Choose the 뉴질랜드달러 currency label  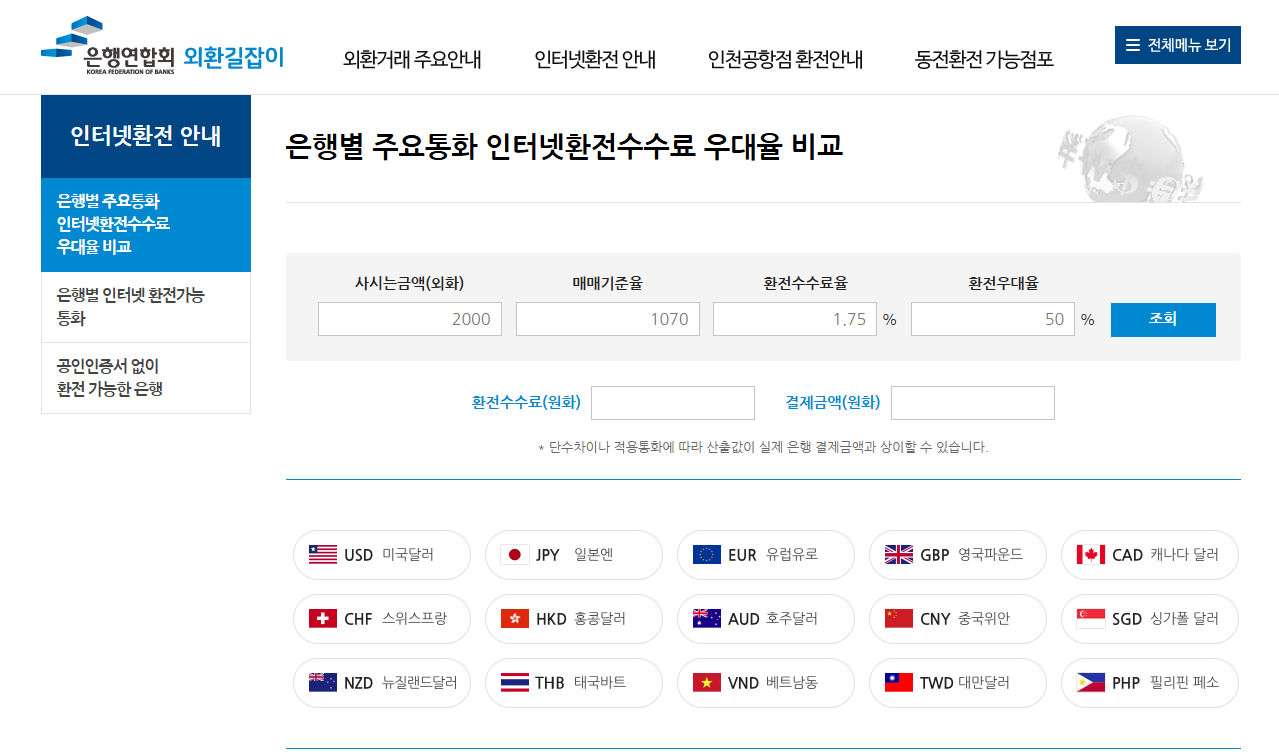[419, 683]
